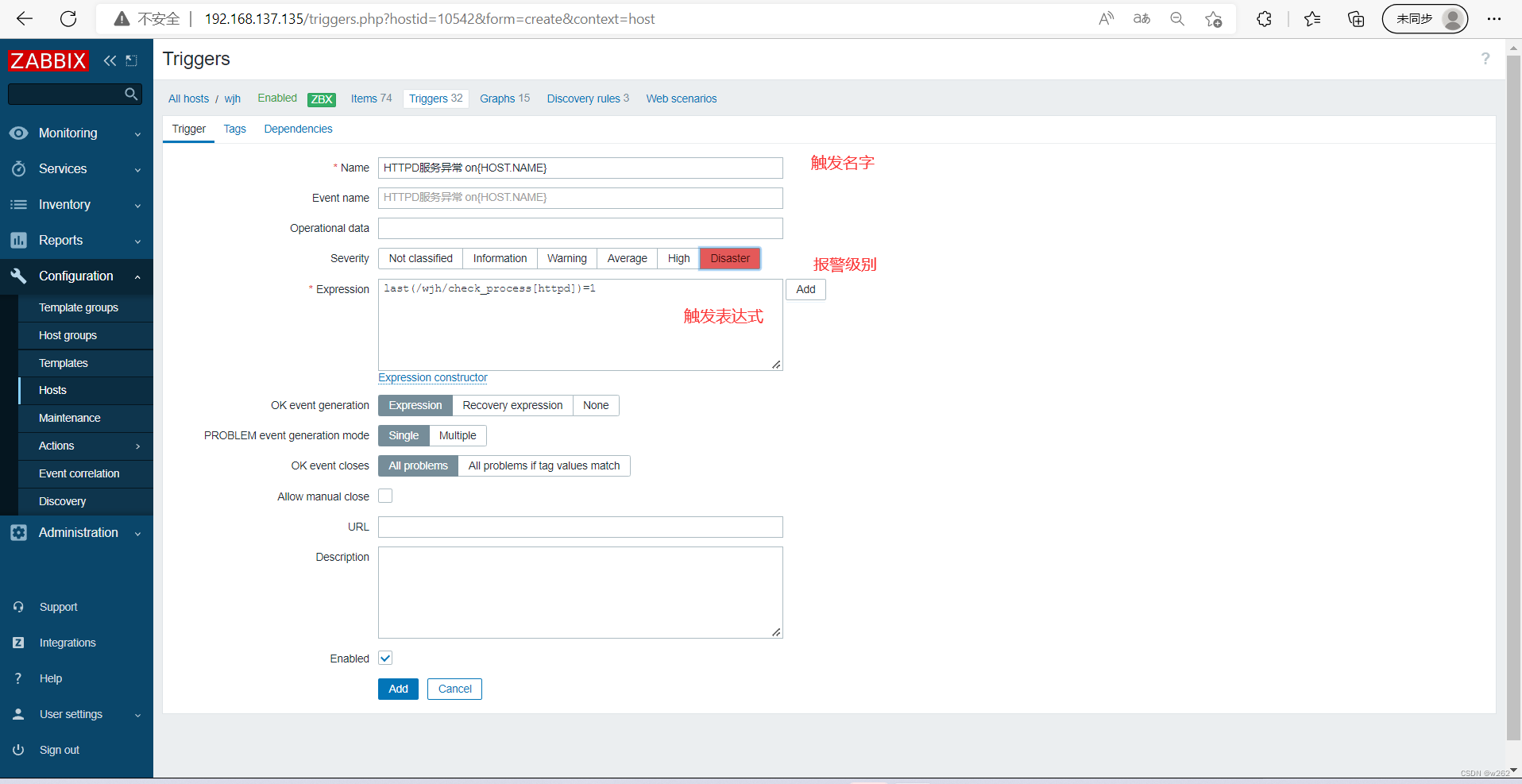Screen dimensions: 1522x784
Task: Click the zoom magnifier icon in address bar
Action: coord(1177,19)
